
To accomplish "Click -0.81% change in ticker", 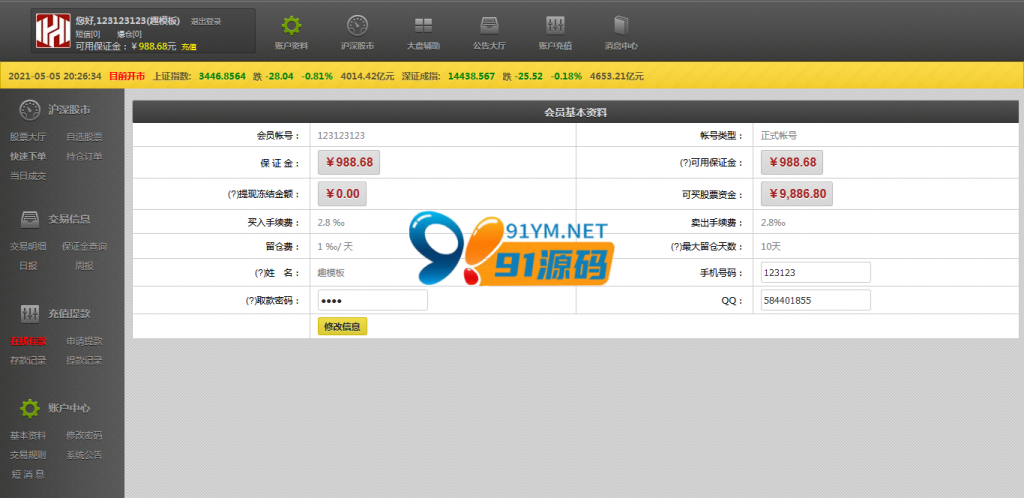I will pyautogui.click(x=317, y=76).
